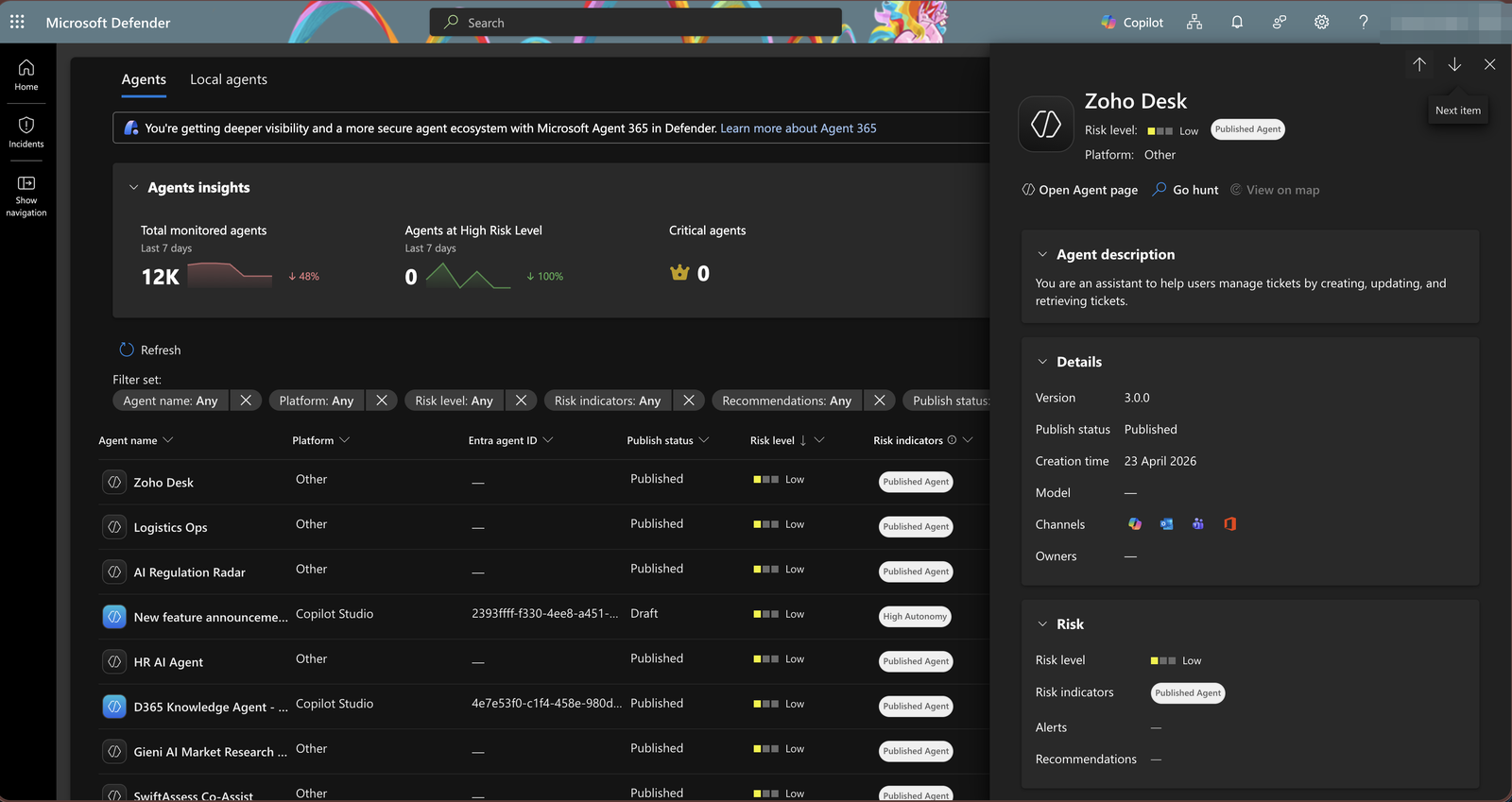Open the organization tree icon in header

coord(1194,22)
